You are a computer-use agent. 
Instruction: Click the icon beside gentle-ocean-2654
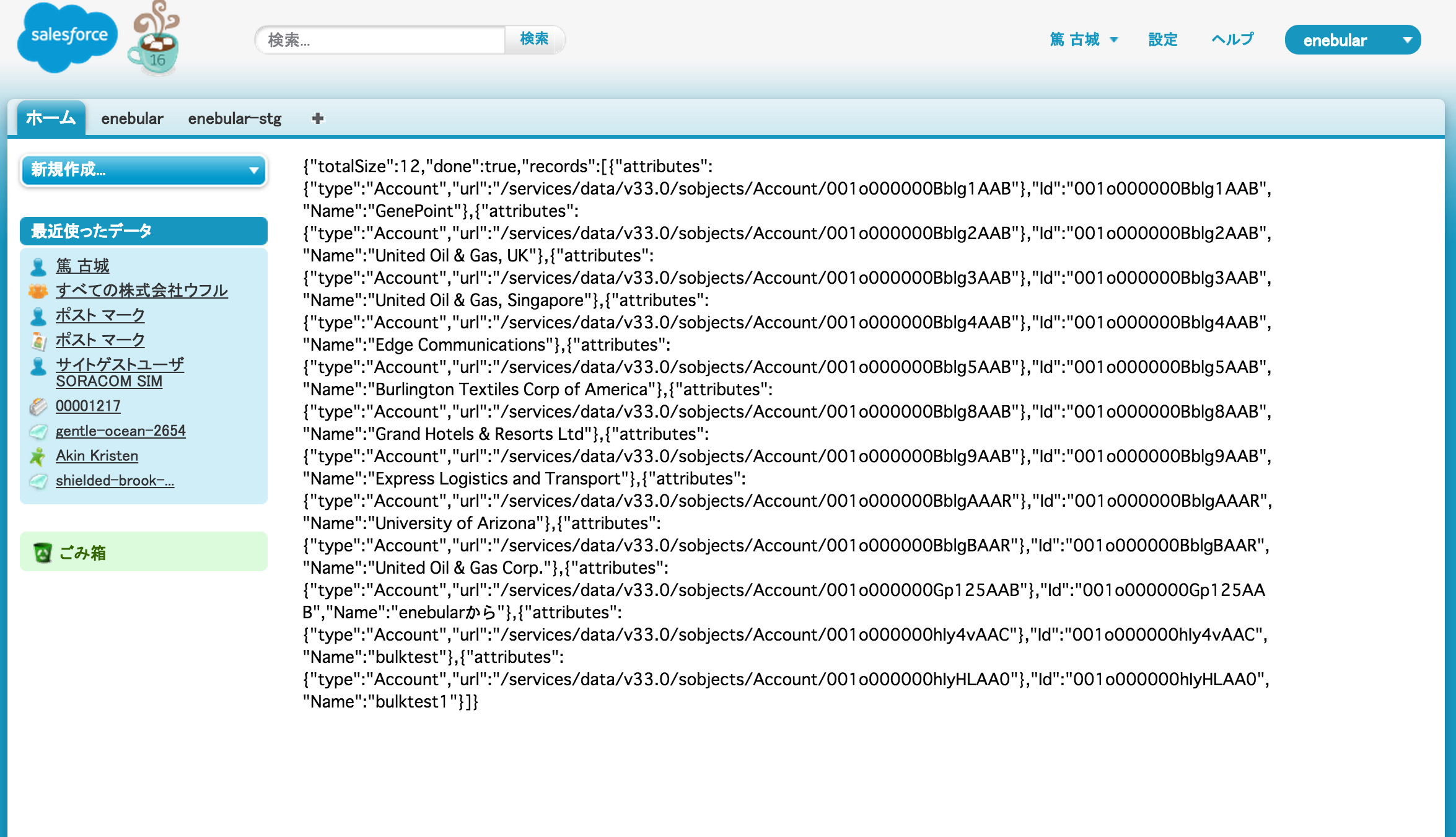coord(38,431)
